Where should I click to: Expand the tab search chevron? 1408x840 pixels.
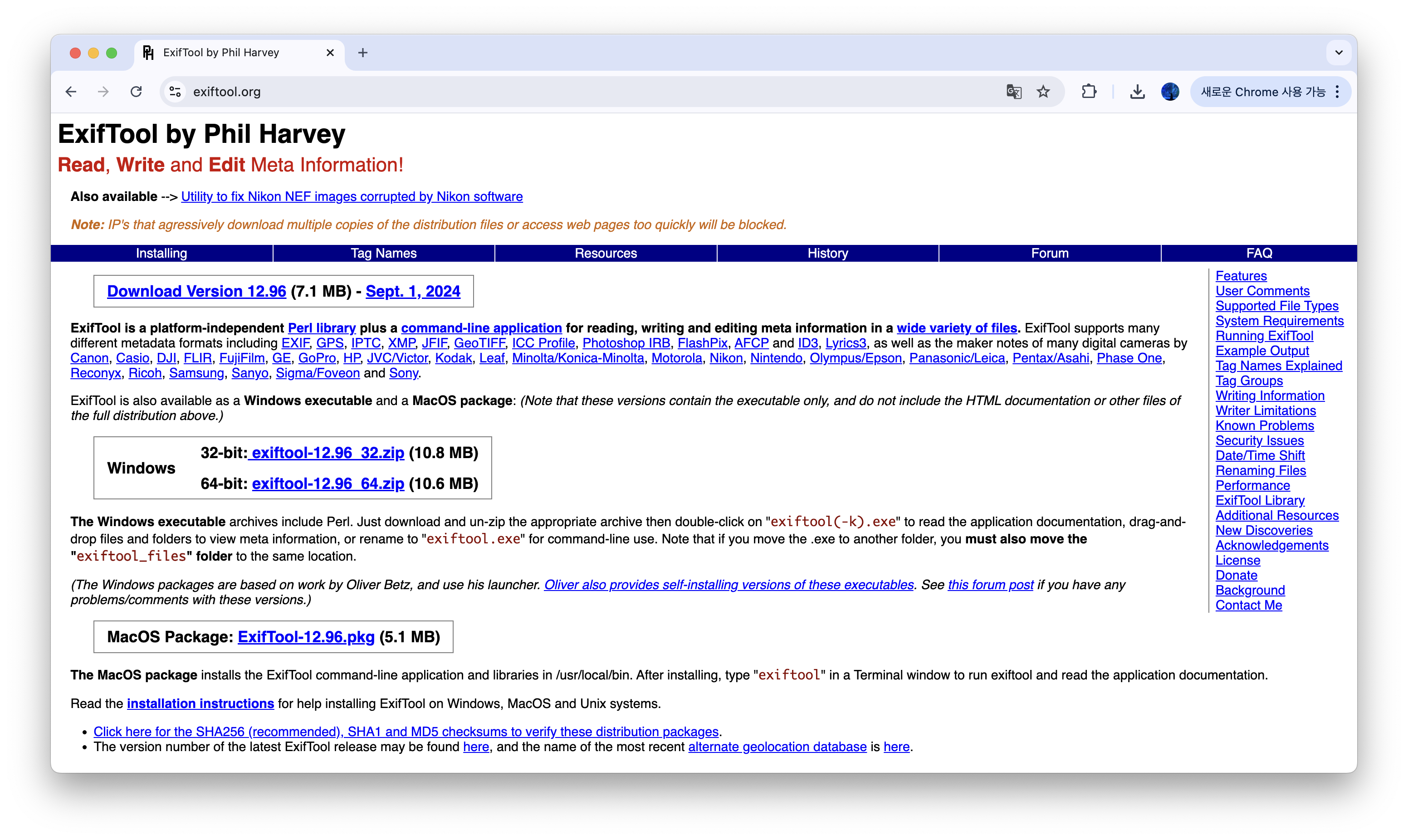(x=1339, y=53)
